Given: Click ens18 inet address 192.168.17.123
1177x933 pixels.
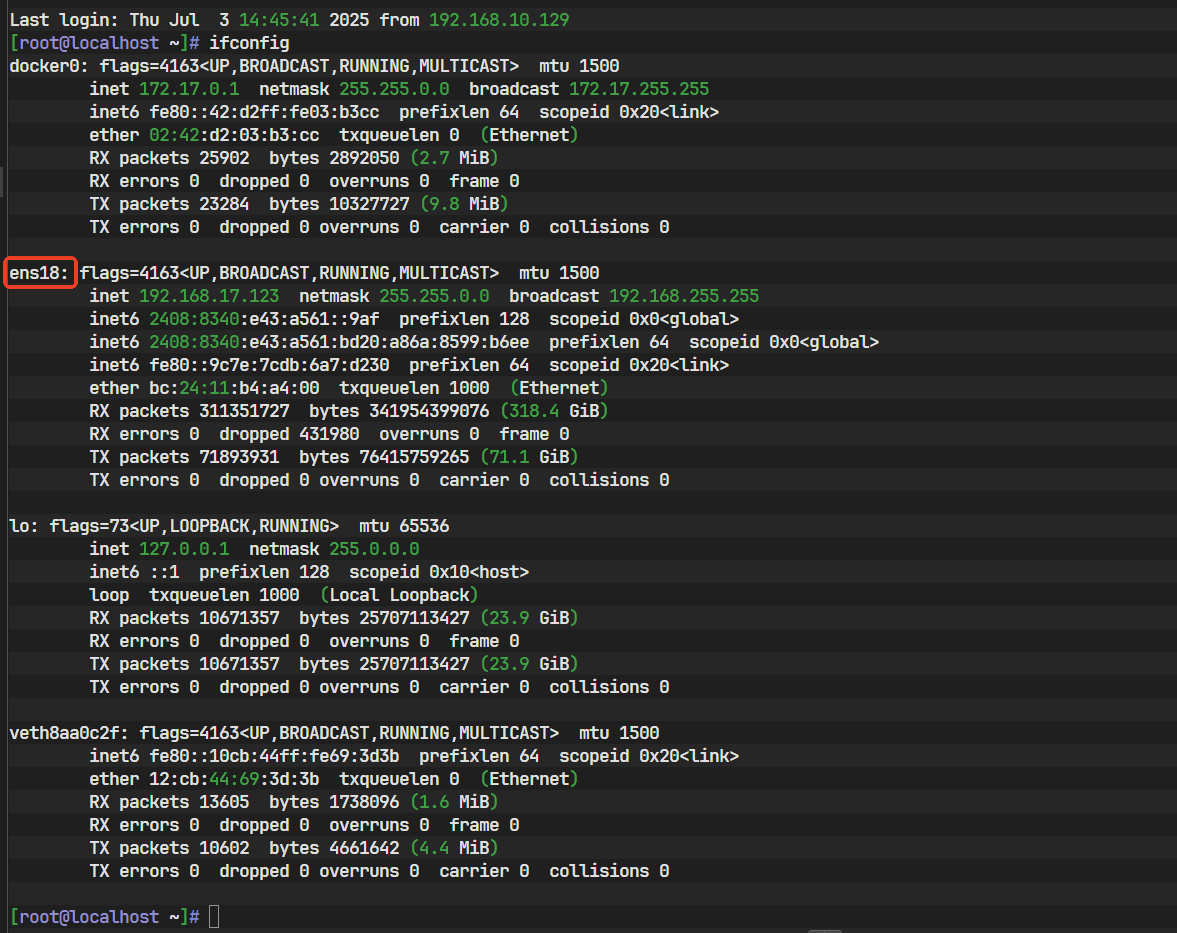Looking at the screenshot, I should click(x=209, y=296).
